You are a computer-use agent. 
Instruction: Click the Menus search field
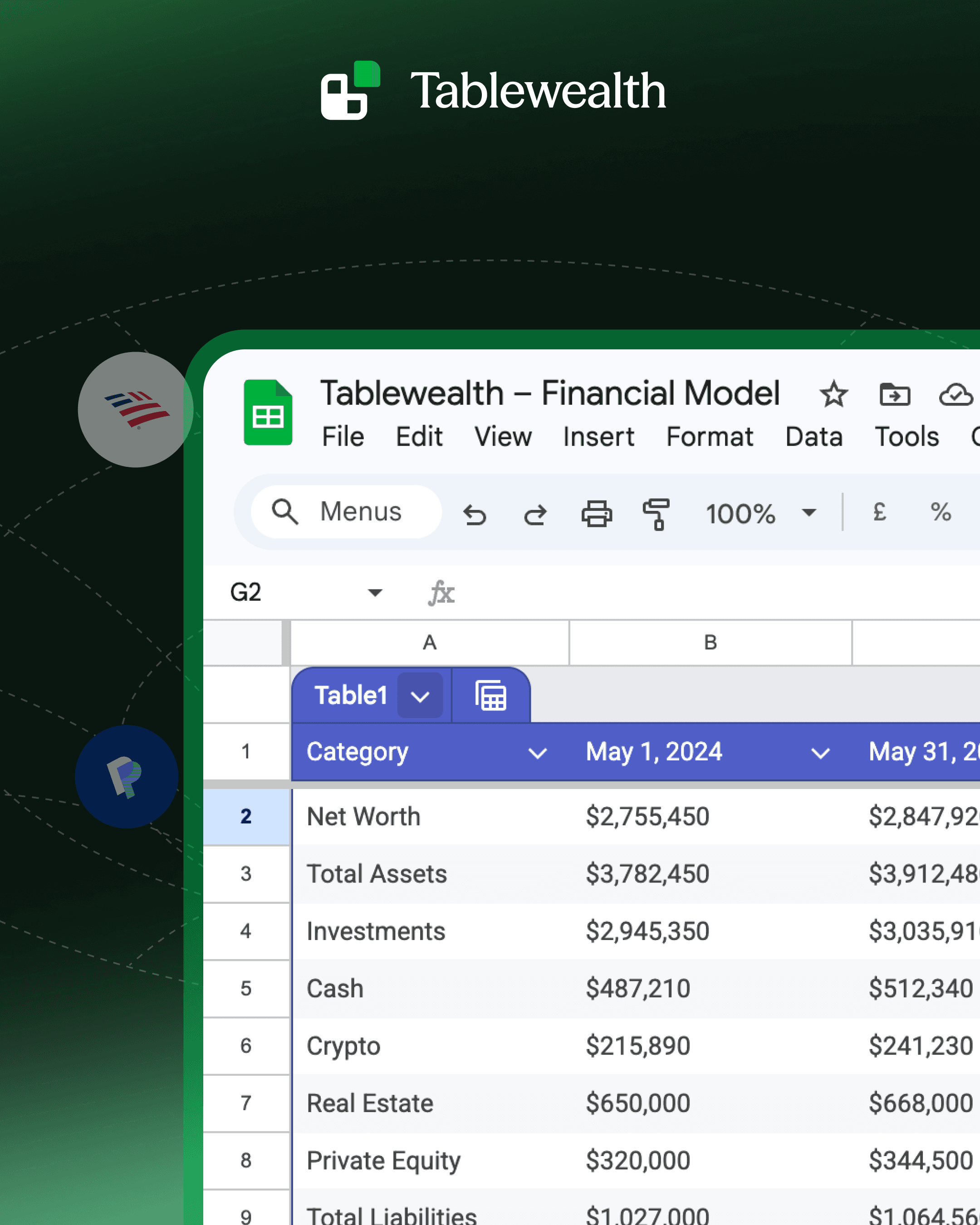(x=347, y=511)
